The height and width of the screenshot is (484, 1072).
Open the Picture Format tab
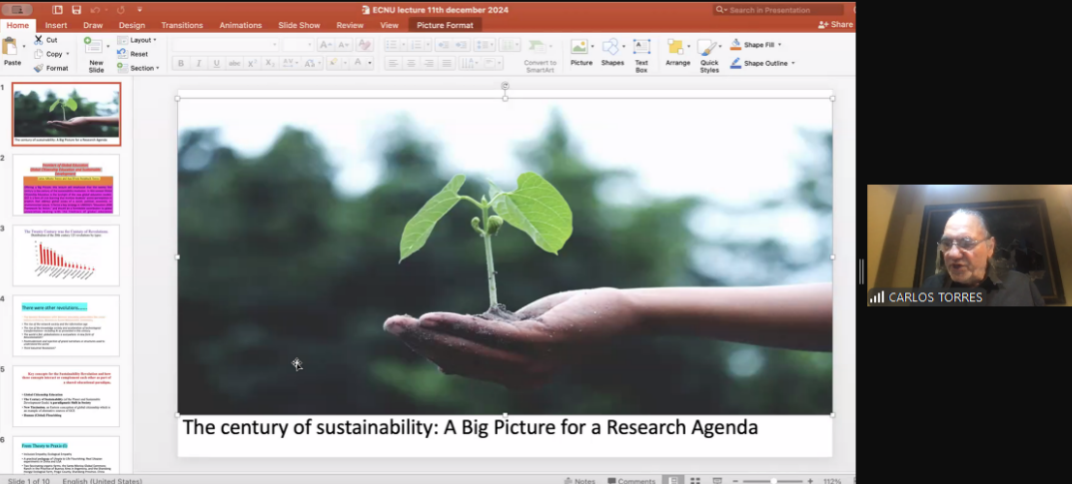445,25
